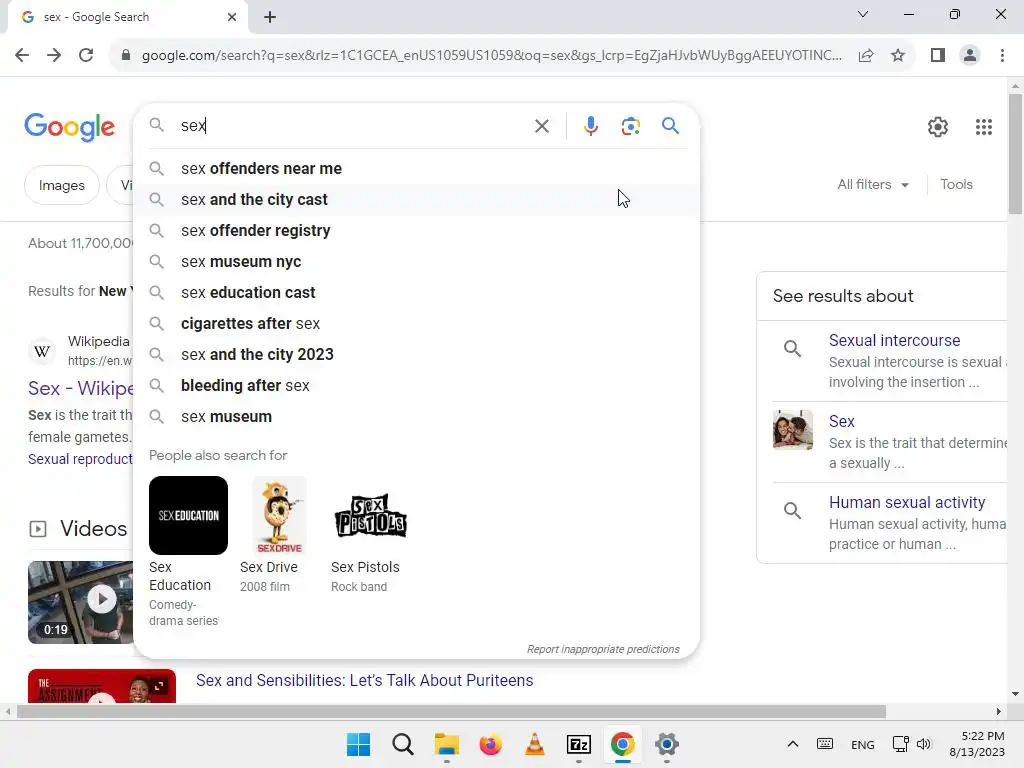This screenshot has height=768, width=1024.
Task: Toggle the Chrome side panel
Action: (938, 56)
